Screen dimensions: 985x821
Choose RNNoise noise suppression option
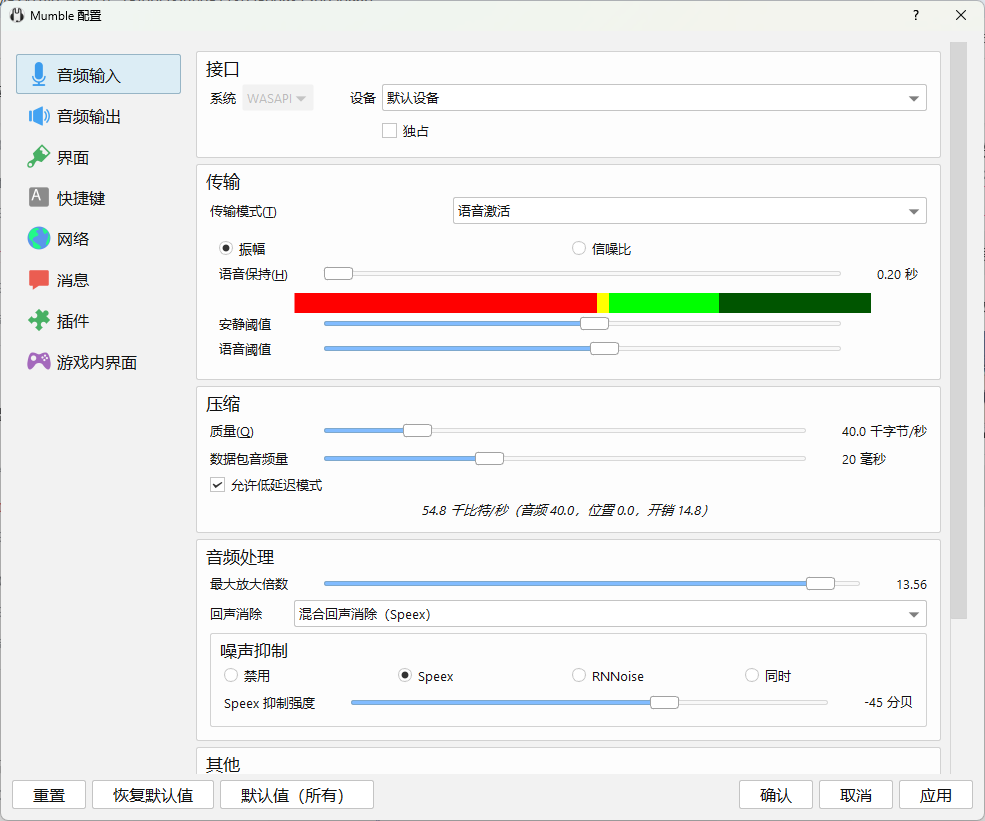pyautogui.click(x=579, y=676)
